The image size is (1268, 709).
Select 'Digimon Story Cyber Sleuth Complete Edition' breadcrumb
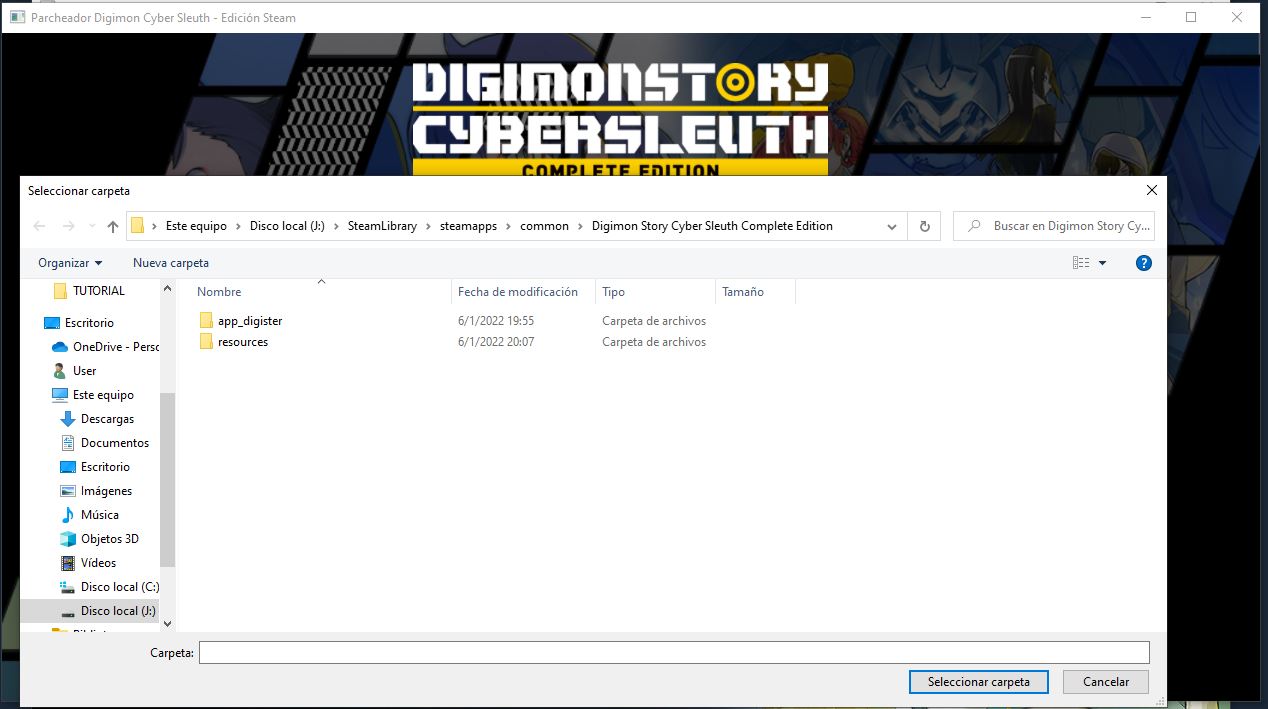(712, 226)
